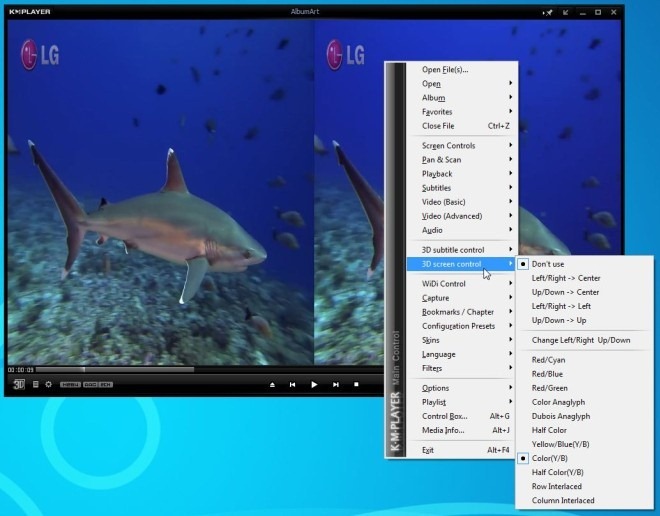Click the 00:00:09 elapsed time display

click(21, 370)
